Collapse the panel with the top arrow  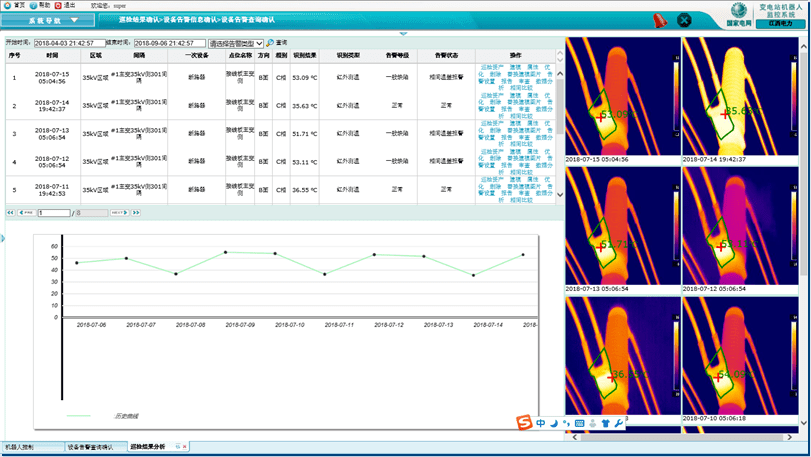404,34
